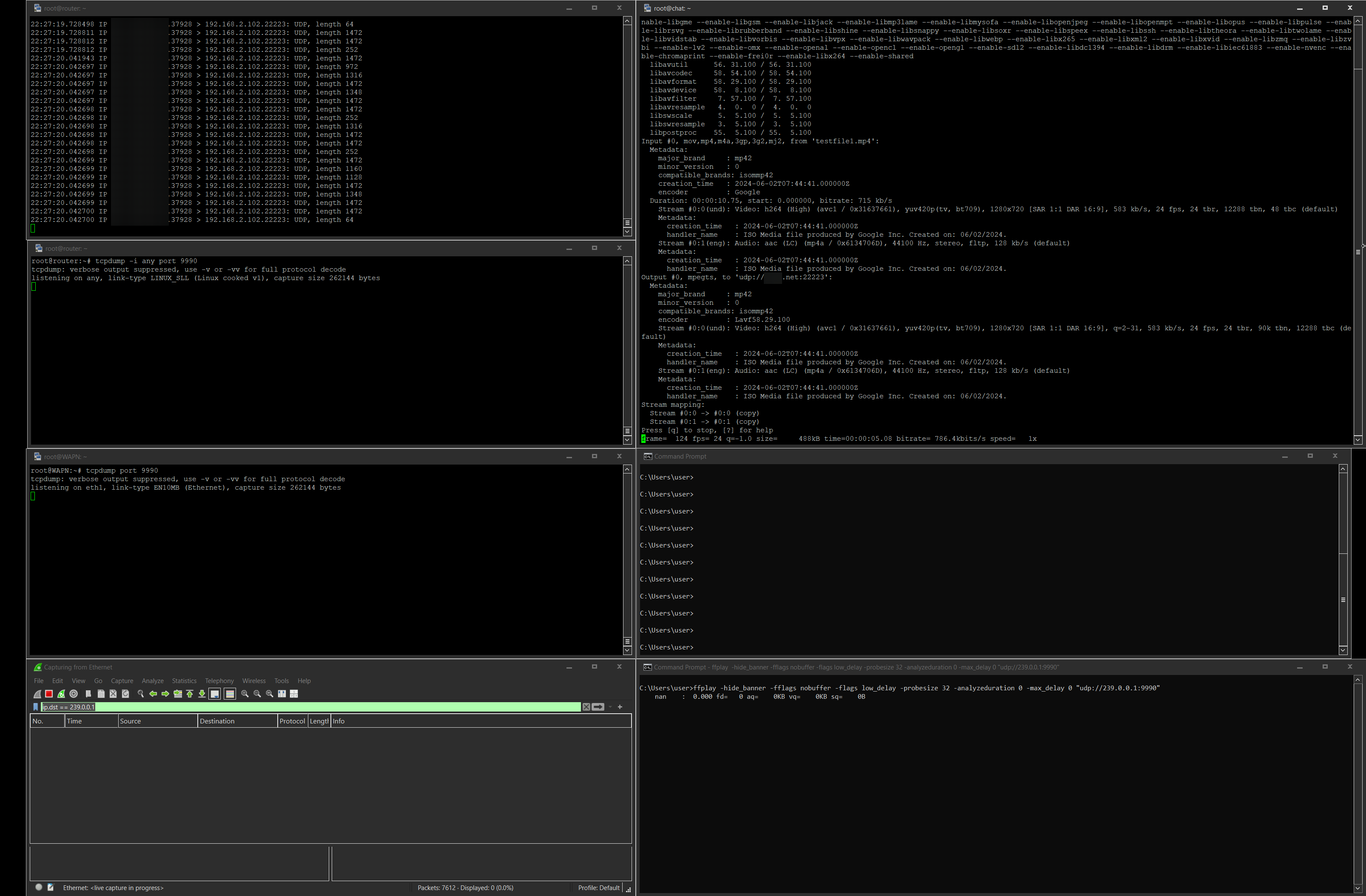Stop the live capture with the red square
This screenshot has width=1366, height=896.
coord(49,694)
